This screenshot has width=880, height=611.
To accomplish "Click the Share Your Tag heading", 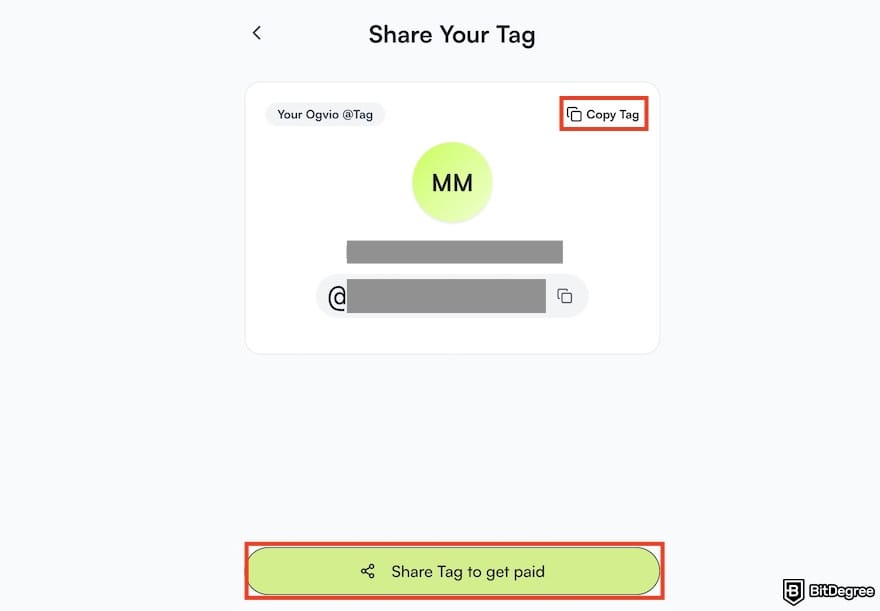I will [452, 34].
